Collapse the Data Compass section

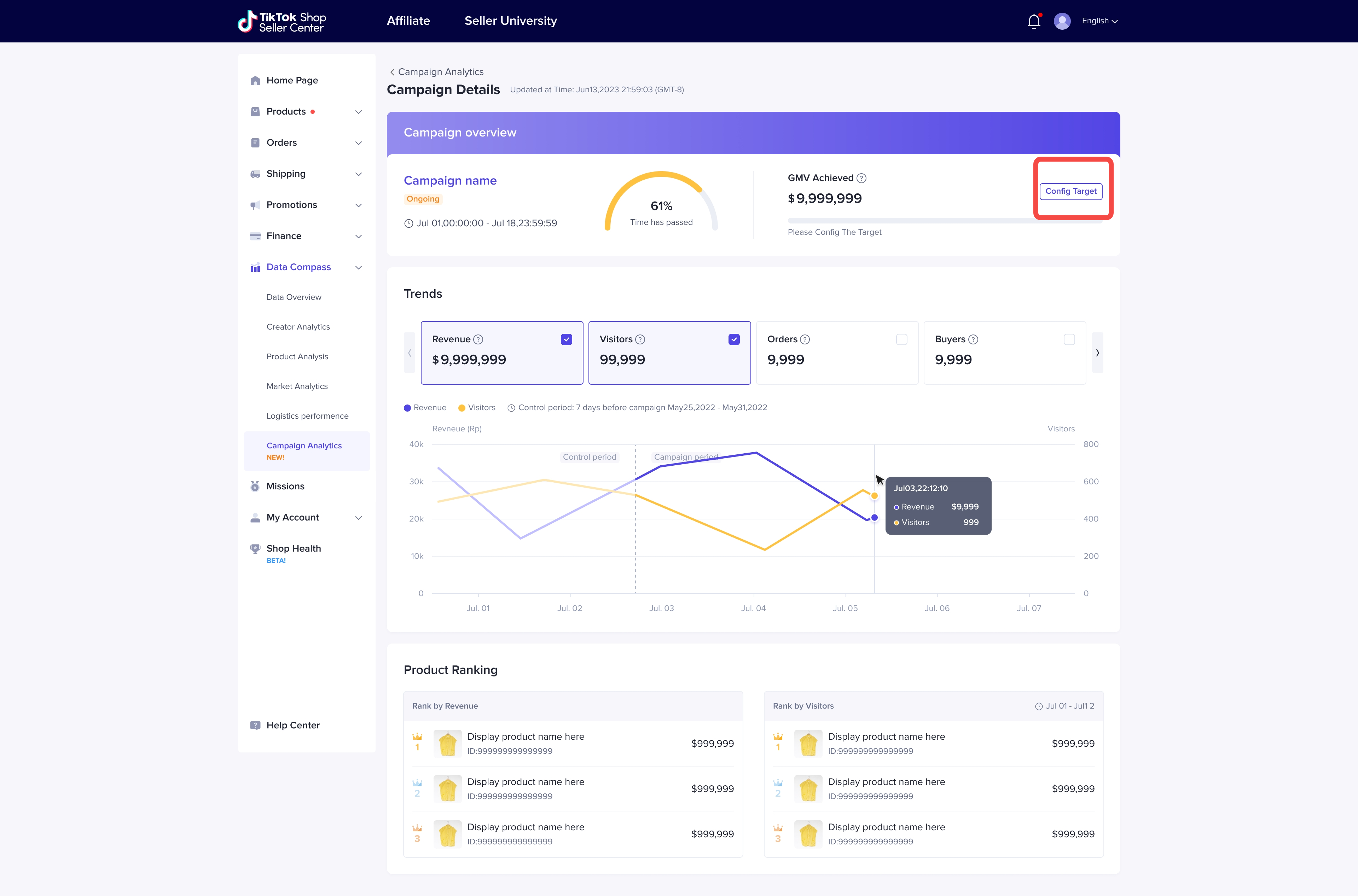pyautogui.click(x=358, y=267)
